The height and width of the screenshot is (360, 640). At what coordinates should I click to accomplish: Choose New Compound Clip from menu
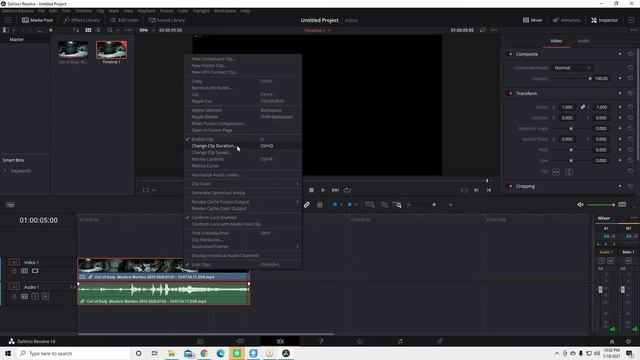(243, 59)
